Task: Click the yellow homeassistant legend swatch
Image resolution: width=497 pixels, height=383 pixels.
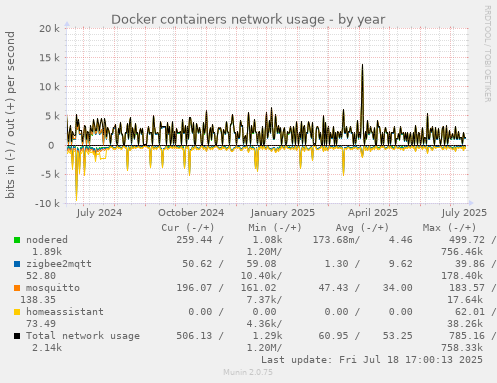Action: pos(17,312)
